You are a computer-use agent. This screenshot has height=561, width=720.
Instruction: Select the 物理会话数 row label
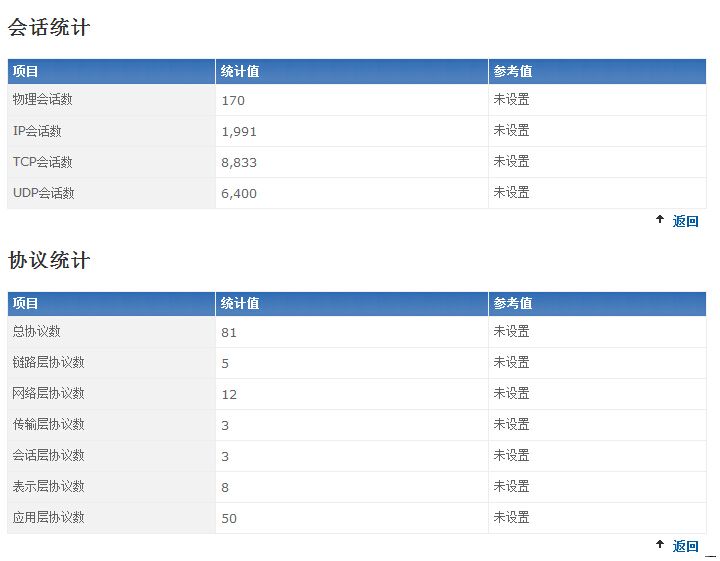click(42, 99)
